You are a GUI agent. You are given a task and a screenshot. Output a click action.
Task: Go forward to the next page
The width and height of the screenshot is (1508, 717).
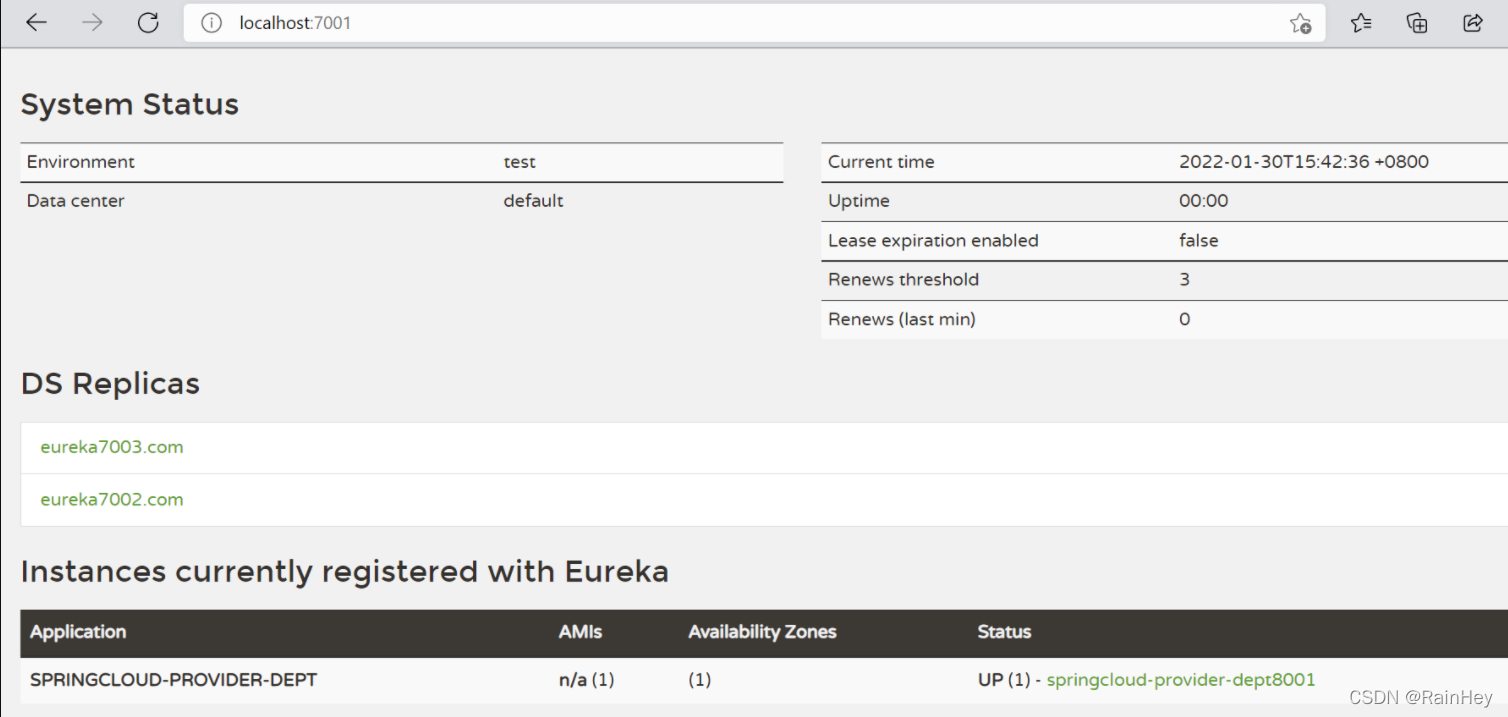pos(92,23)
